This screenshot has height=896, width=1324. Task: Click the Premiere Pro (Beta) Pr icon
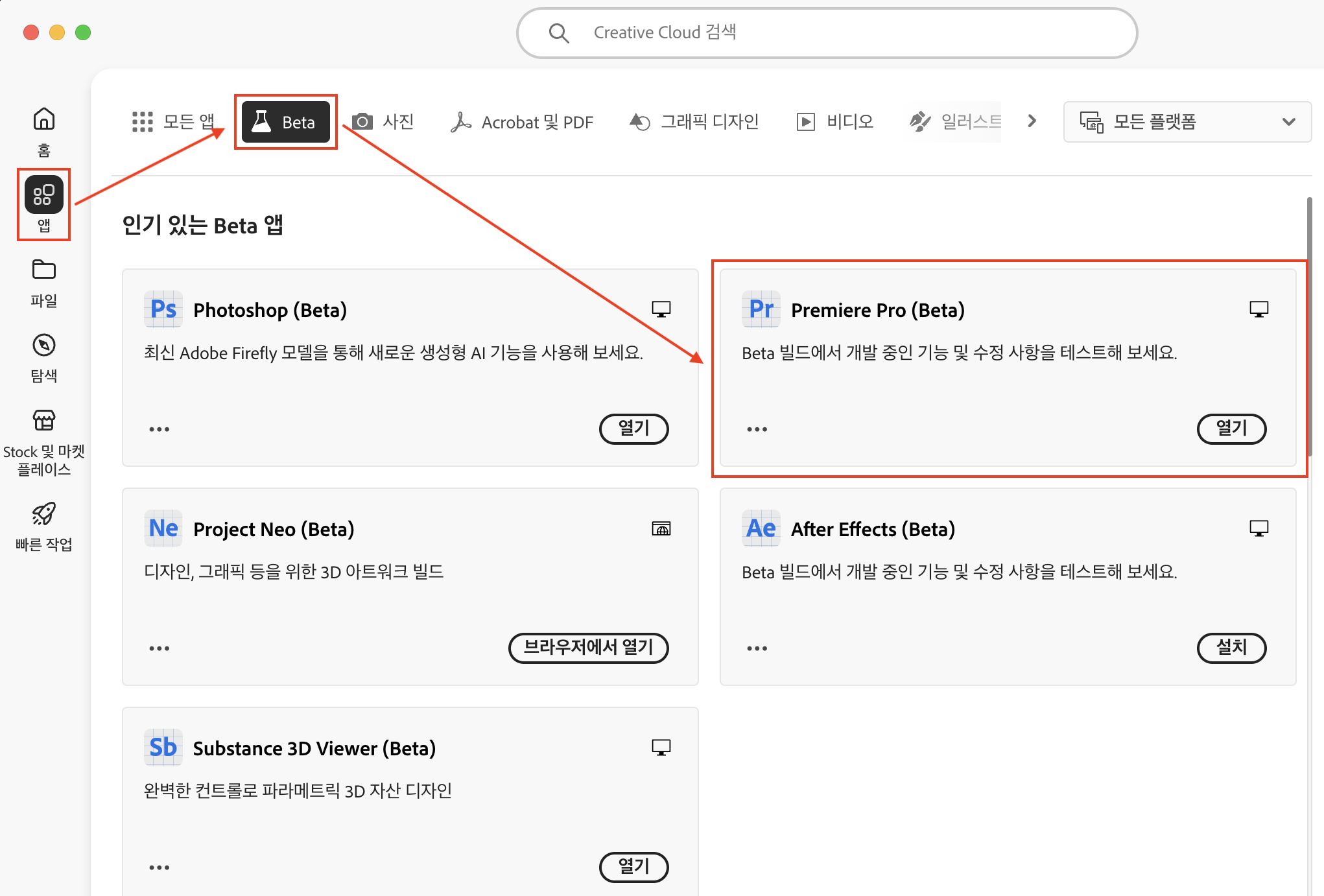pyautogui.click(x=761, y=309)
